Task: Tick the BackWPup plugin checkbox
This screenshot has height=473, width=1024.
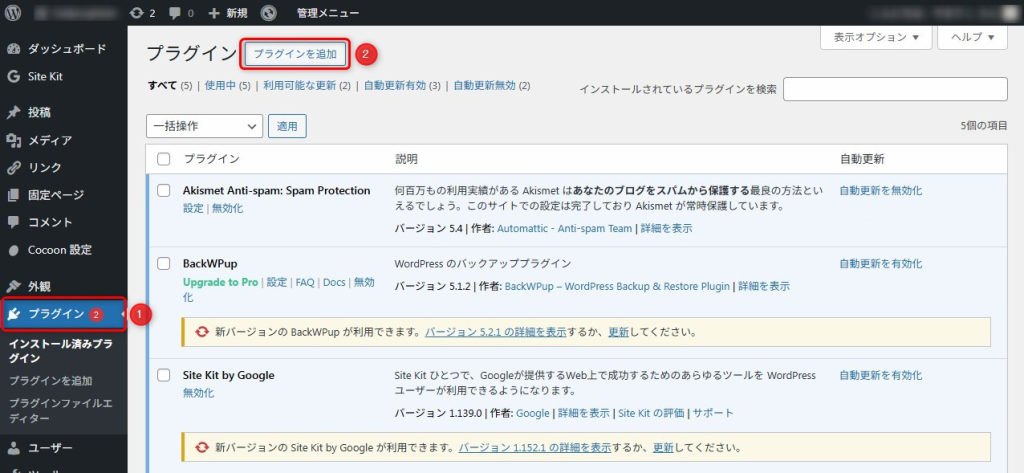Action: click(x=164, y=264)
